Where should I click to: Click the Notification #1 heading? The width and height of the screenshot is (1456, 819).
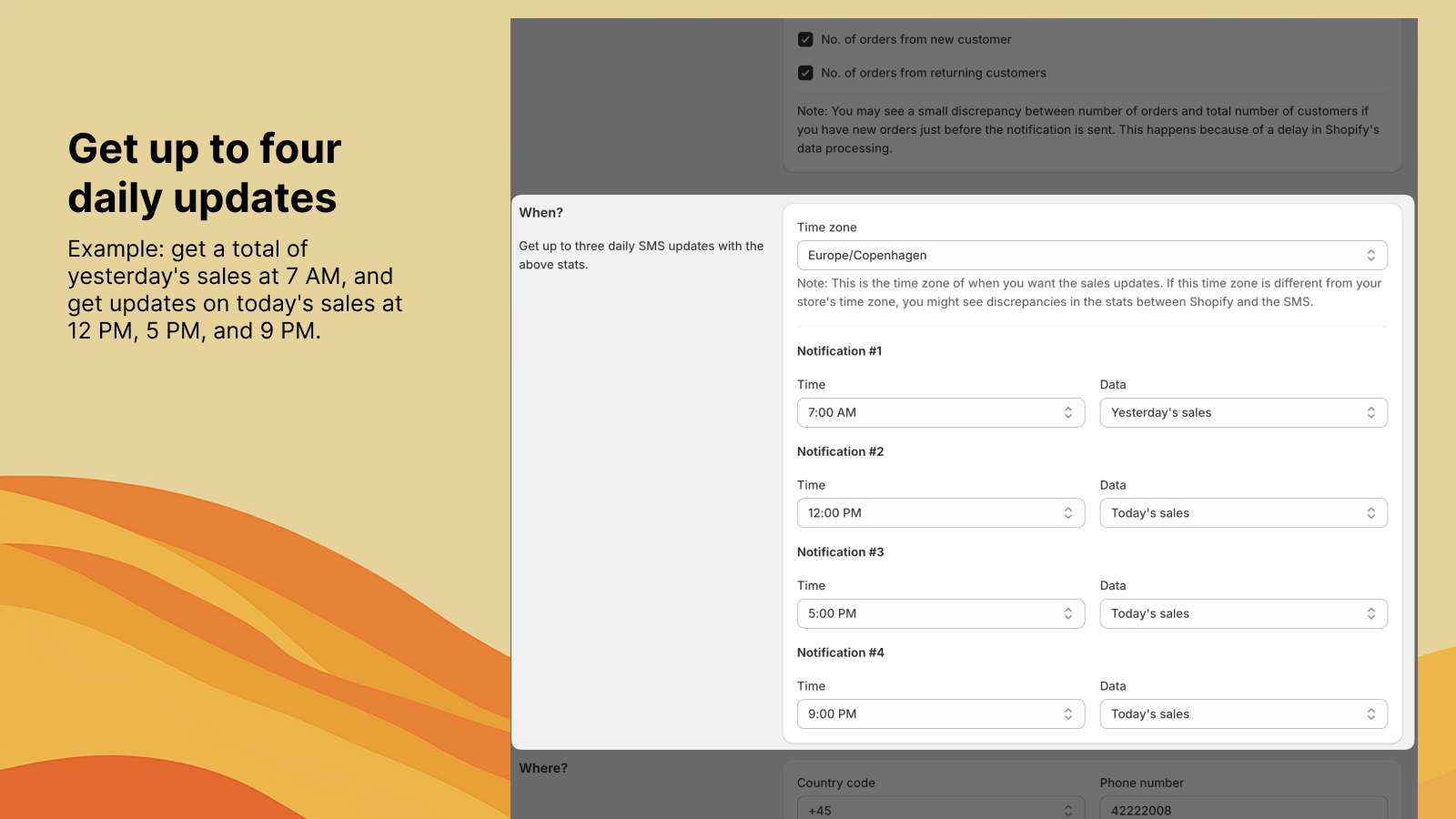tap(839, 350)
